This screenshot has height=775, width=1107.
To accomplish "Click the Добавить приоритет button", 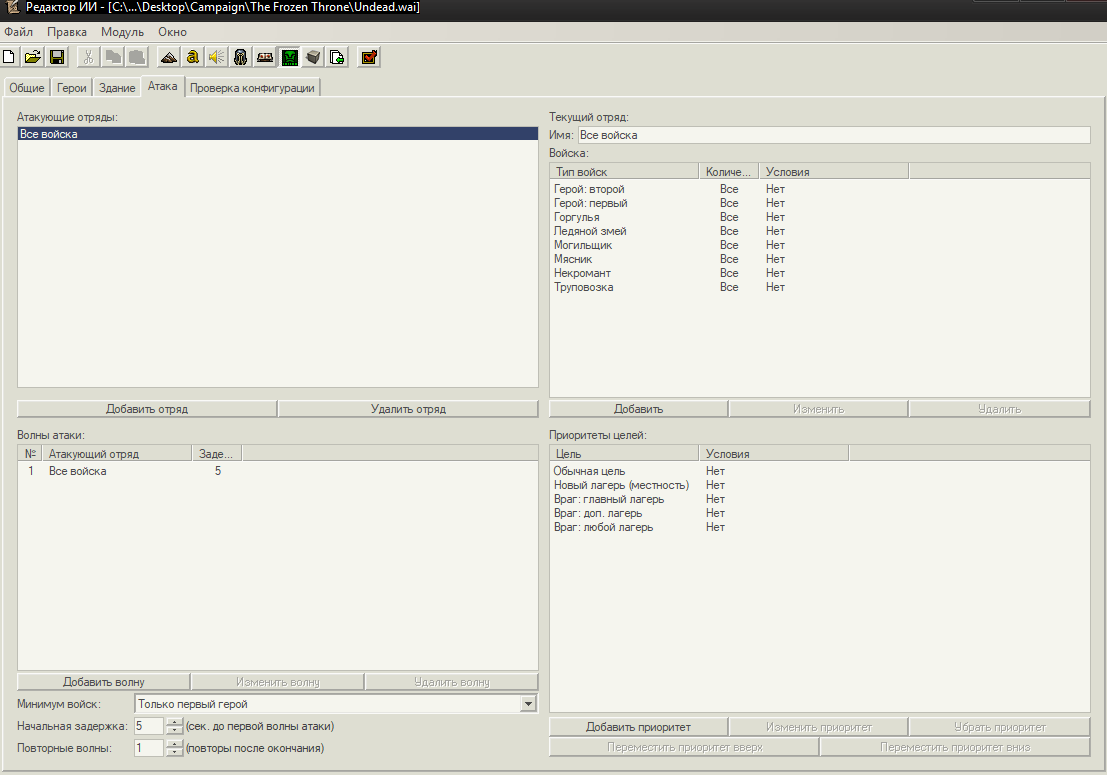I will click(638, 727).
